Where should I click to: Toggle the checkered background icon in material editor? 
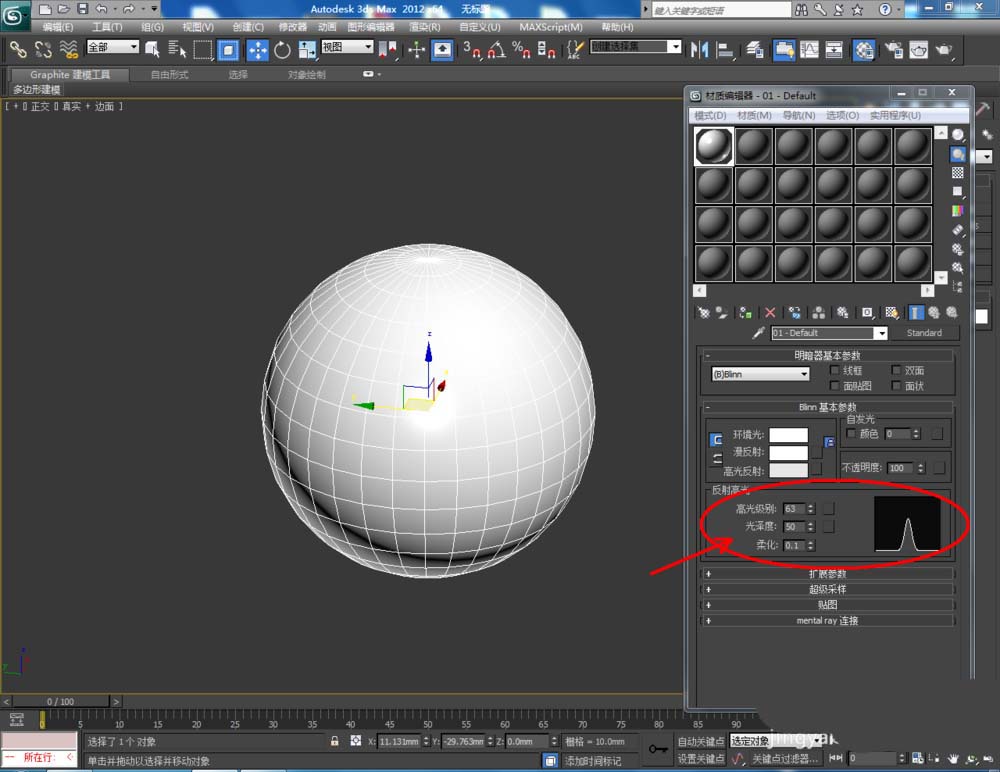tap(958, 172)
